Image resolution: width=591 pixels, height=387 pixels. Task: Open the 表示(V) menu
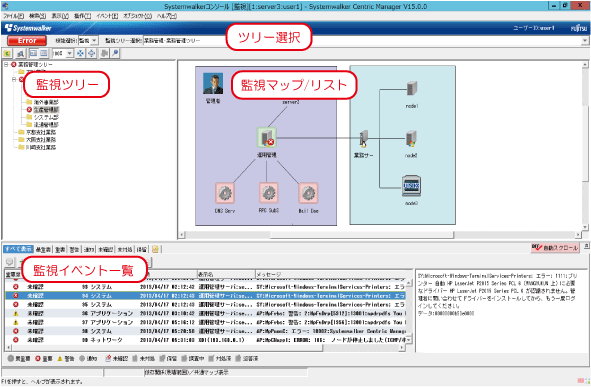coord(60,16)
